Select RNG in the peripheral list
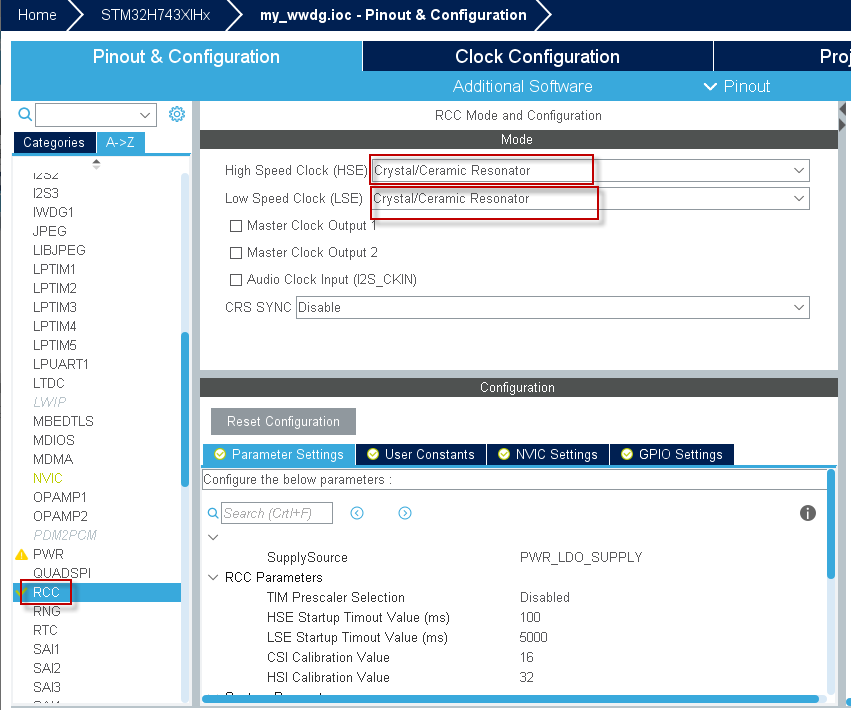The width and height of the screenshot is (851, 710). tap(47, 611)
